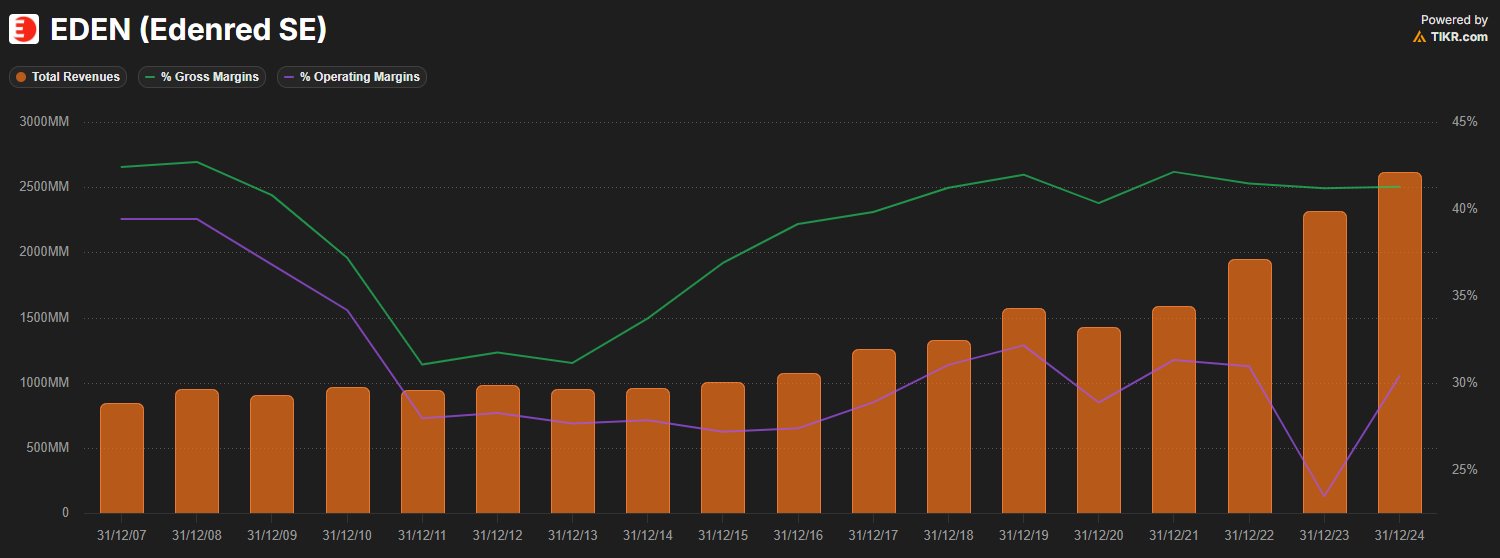Select the 31/12/11 revenue bar
The image size is (1500, 558).
pyautogui.click(x=423, y=452)
